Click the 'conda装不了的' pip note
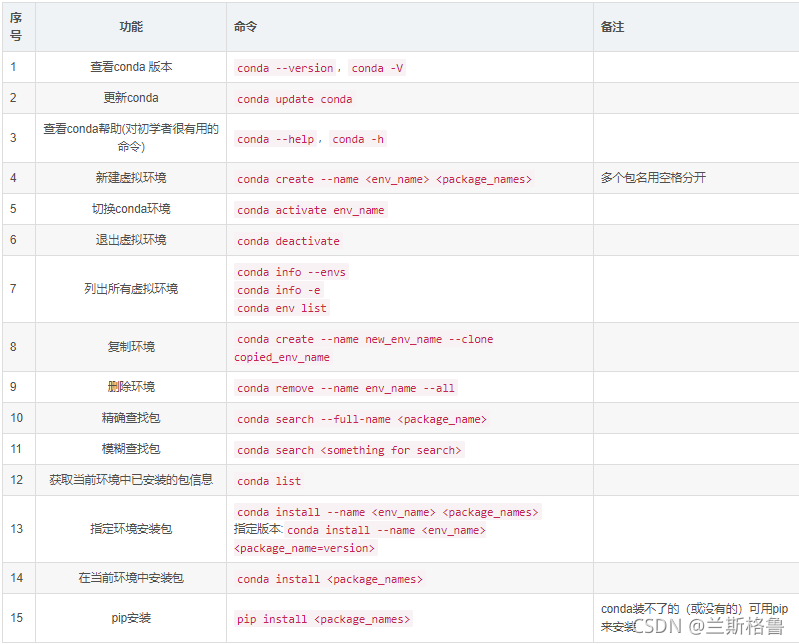 tap(694, 618)
